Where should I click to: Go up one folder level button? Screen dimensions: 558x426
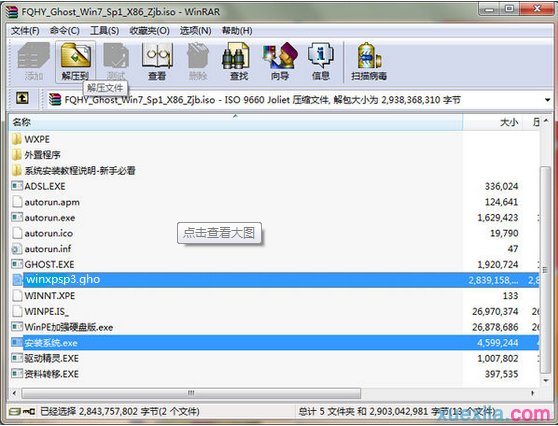(22, 98)
